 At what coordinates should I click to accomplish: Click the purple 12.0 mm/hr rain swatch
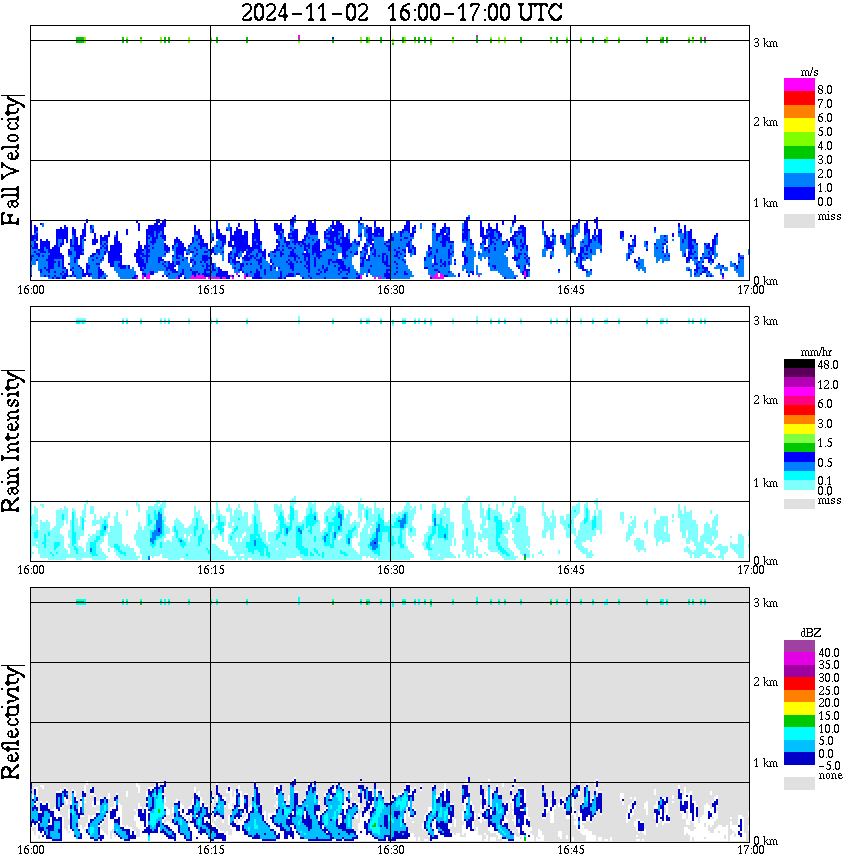(x=799, y=383)
